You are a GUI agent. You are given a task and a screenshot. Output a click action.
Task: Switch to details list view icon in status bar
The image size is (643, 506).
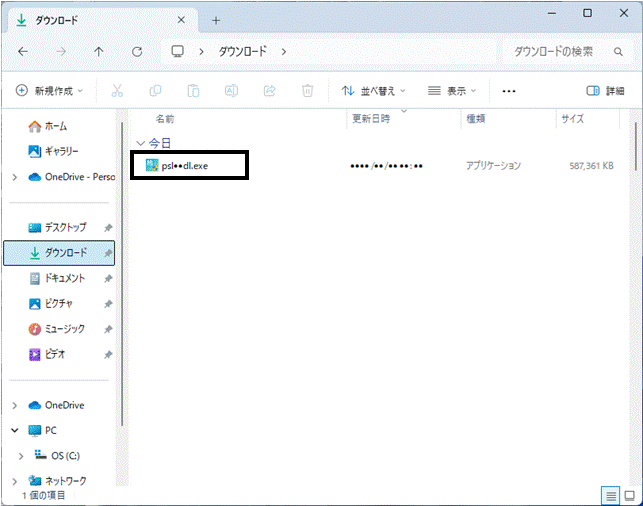click(611, 496)
